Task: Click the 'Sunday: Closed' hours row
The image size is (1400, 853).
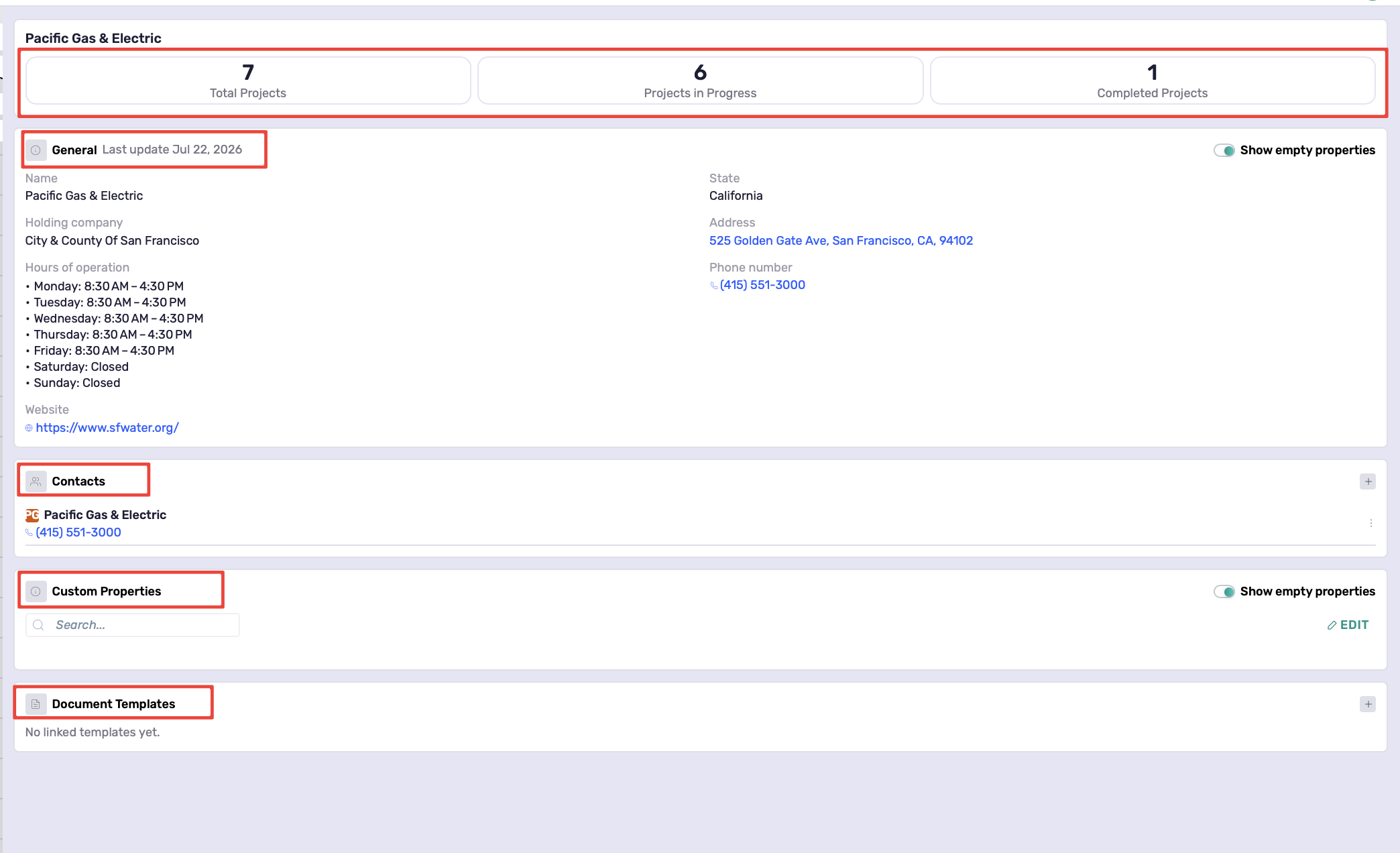Action: coord(77,383)
